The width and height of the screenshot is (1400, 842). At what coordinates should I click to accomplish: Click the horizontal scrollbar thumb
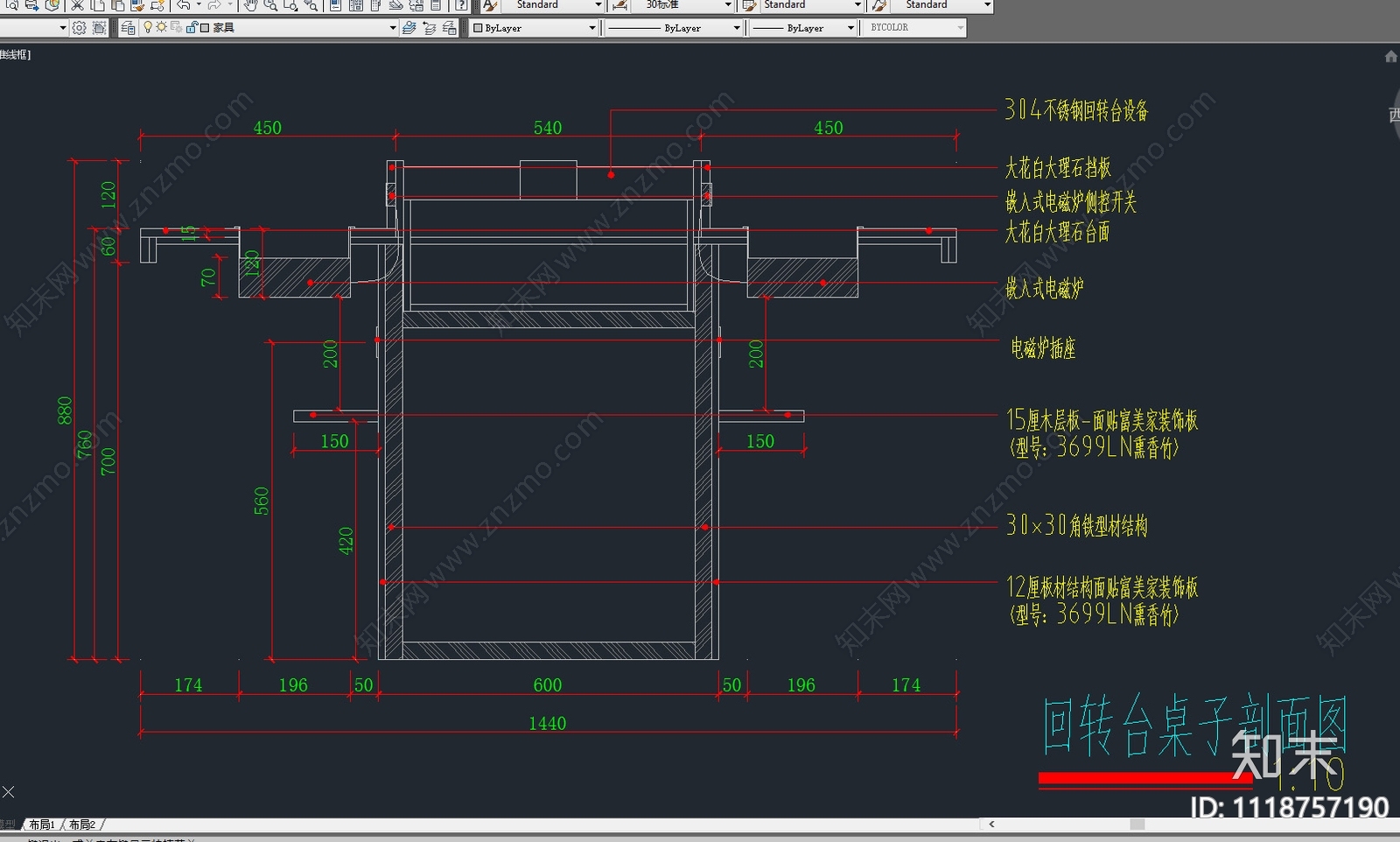pos(1137,824)
